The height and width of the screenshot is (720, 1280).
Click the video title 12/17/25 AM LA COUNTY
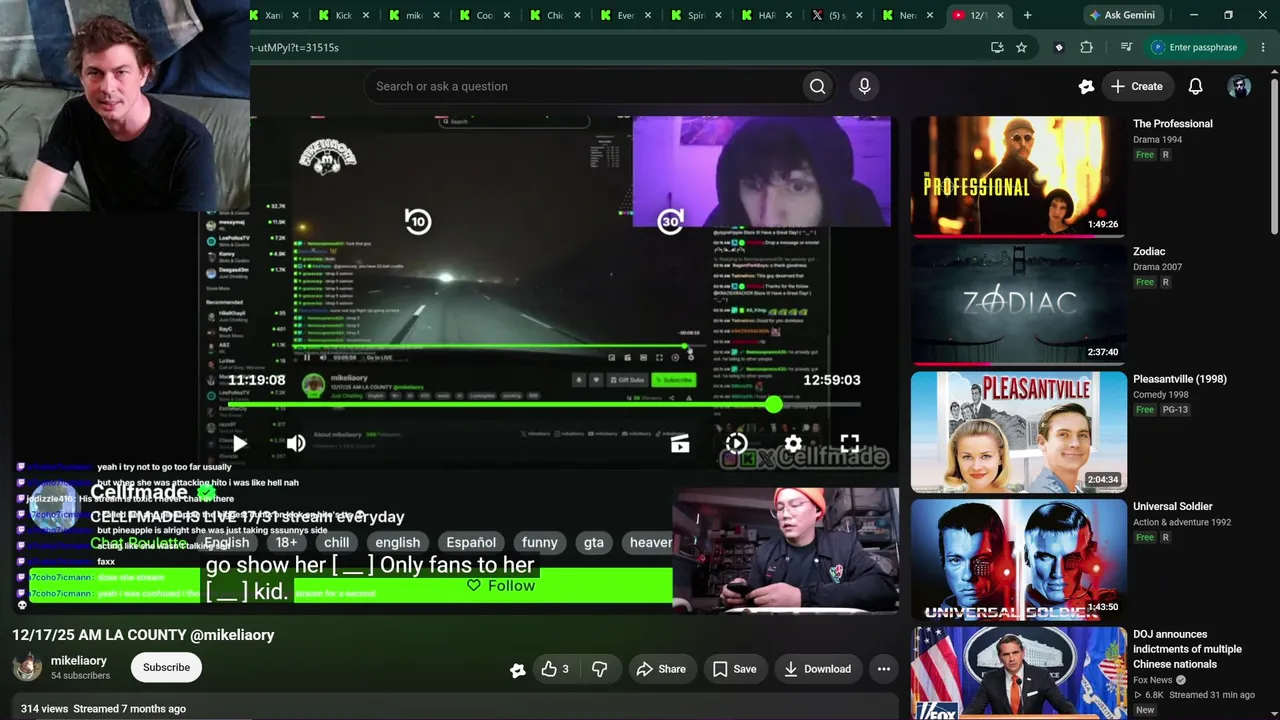tap(143, 635)
